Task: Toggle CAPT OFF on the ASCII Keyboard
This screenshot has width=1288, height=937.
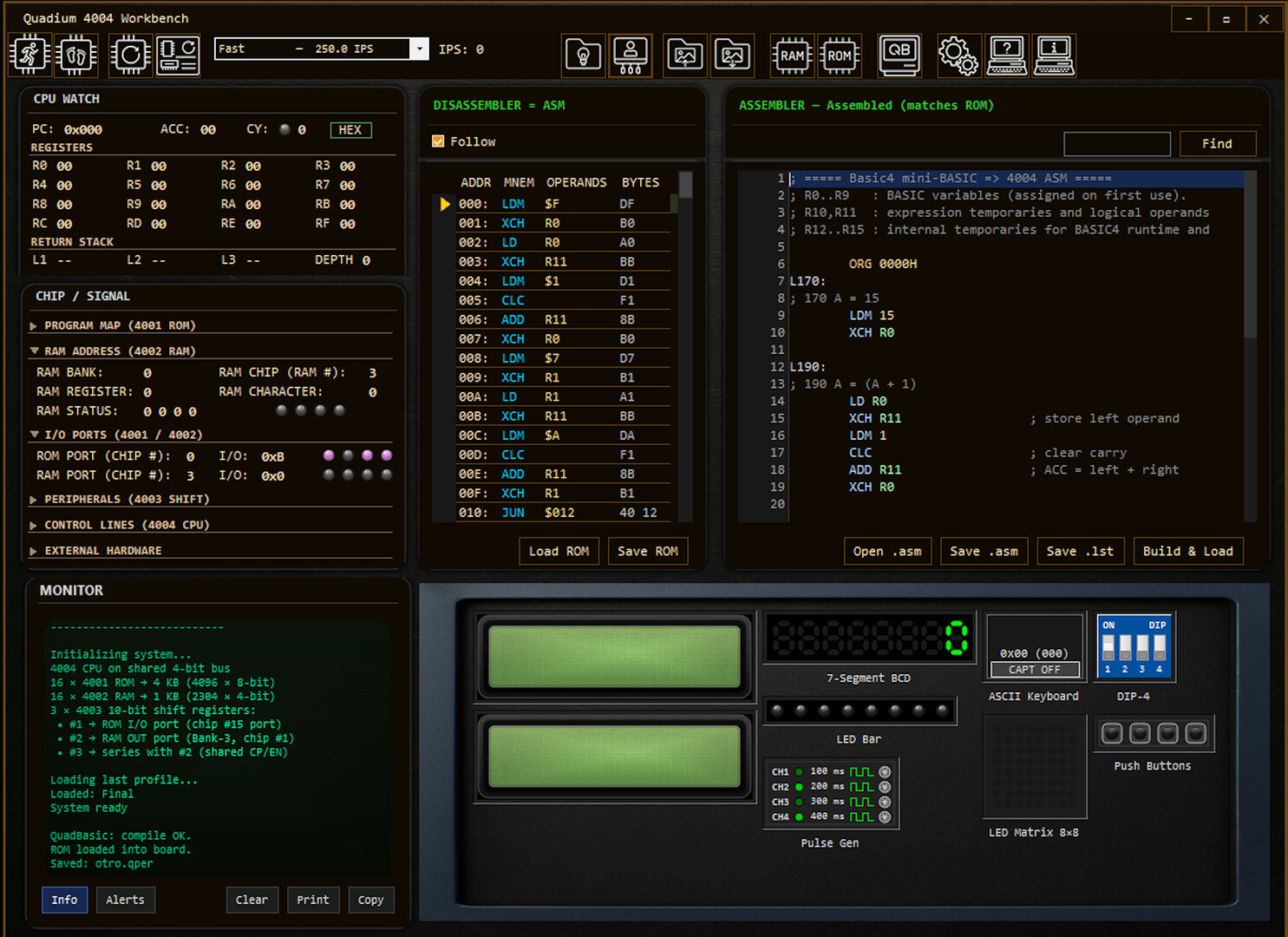Action: click(x=1035, y=669)
